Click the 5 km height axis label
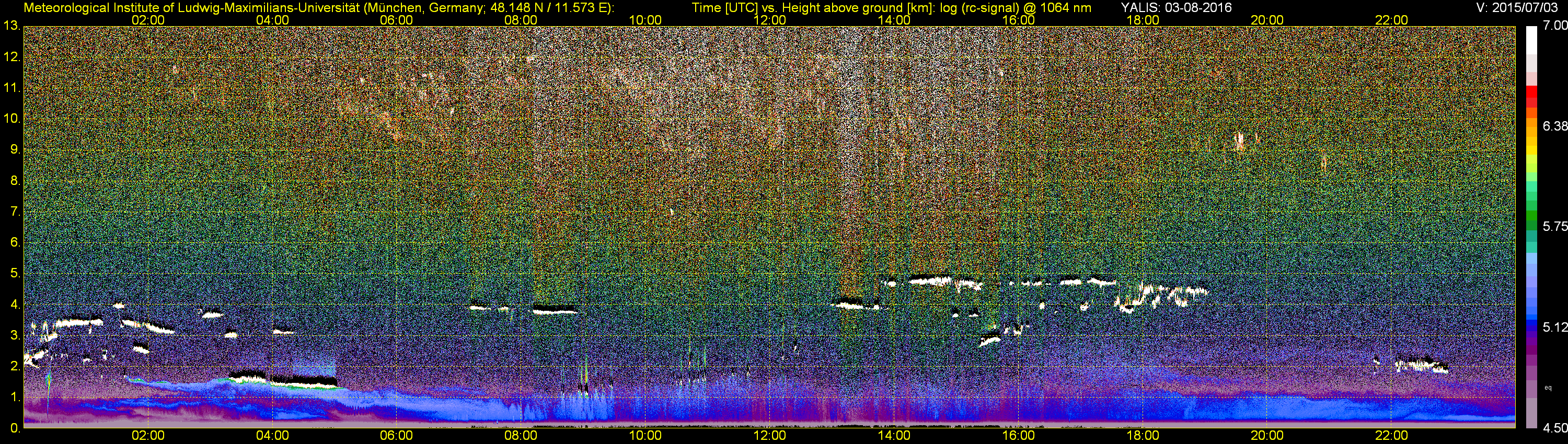Image resolution: width=1568 pixels, height=444 pixels. [15, 274]
